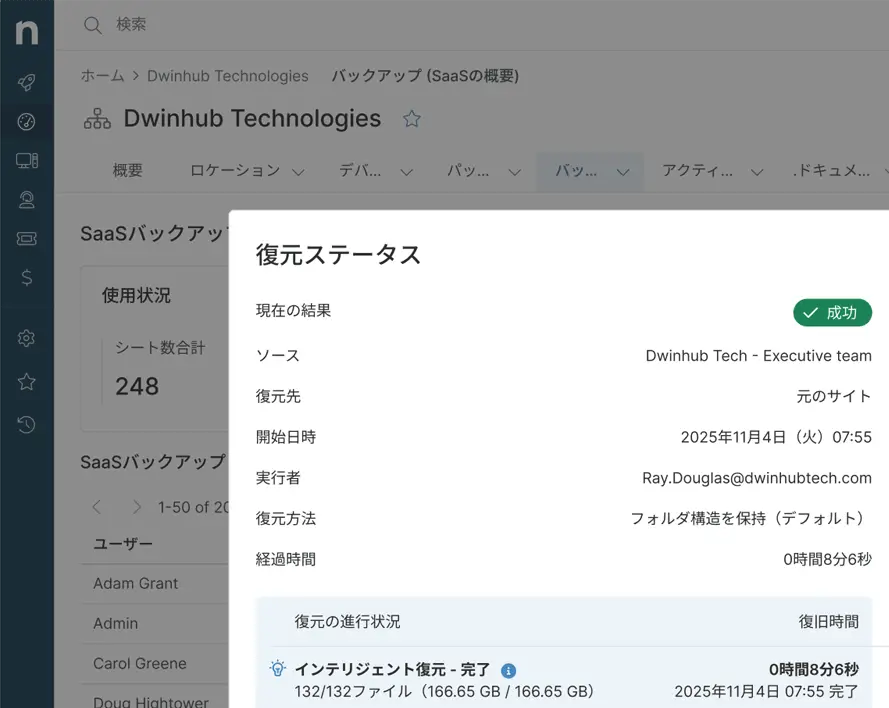Click the organization hierarchy icon beside title
889x708 pixels.
coord(98,119)
